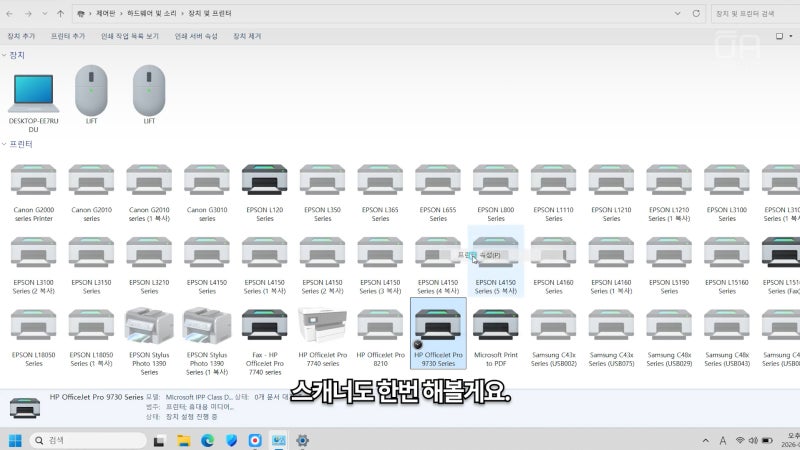This screenshot has width=800, height=450.
Task: Select the DESKTOP-EE7RUDU computer device
Action: tap(34, 102)
